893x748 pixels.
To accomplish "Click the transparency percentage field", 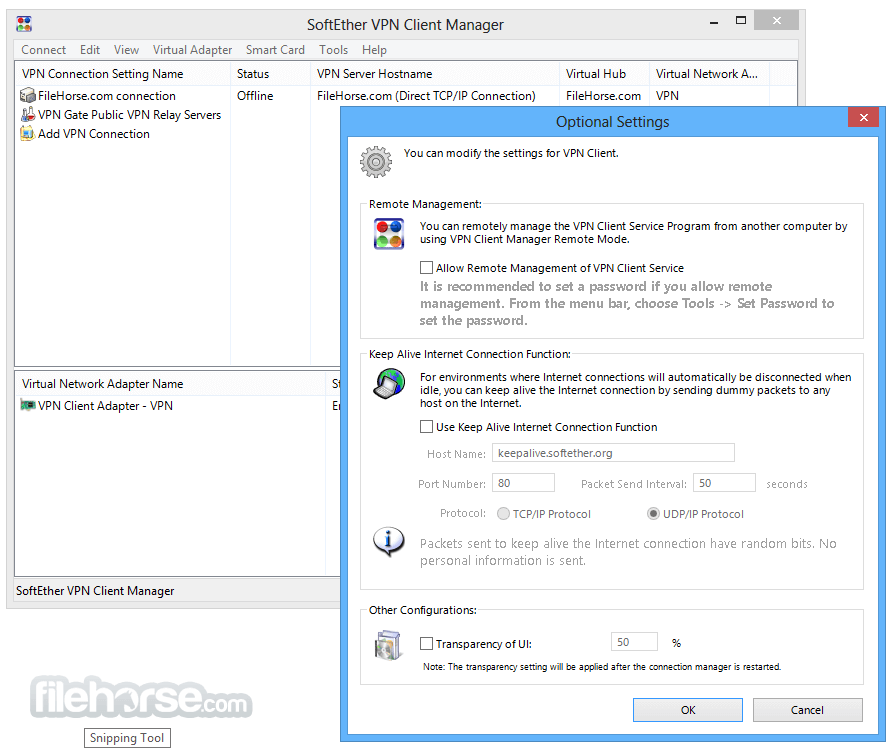I will click(634, 641).
